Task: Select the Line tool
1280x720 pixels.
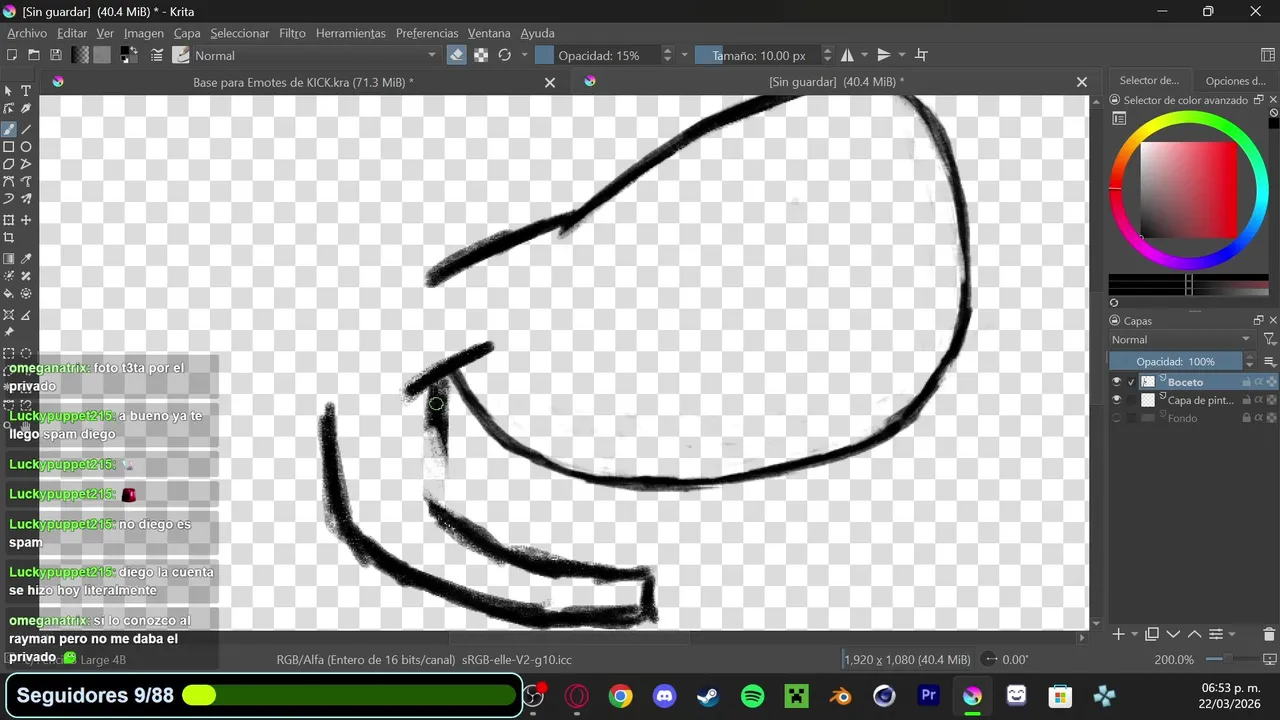Action: (x=26, y=130)
